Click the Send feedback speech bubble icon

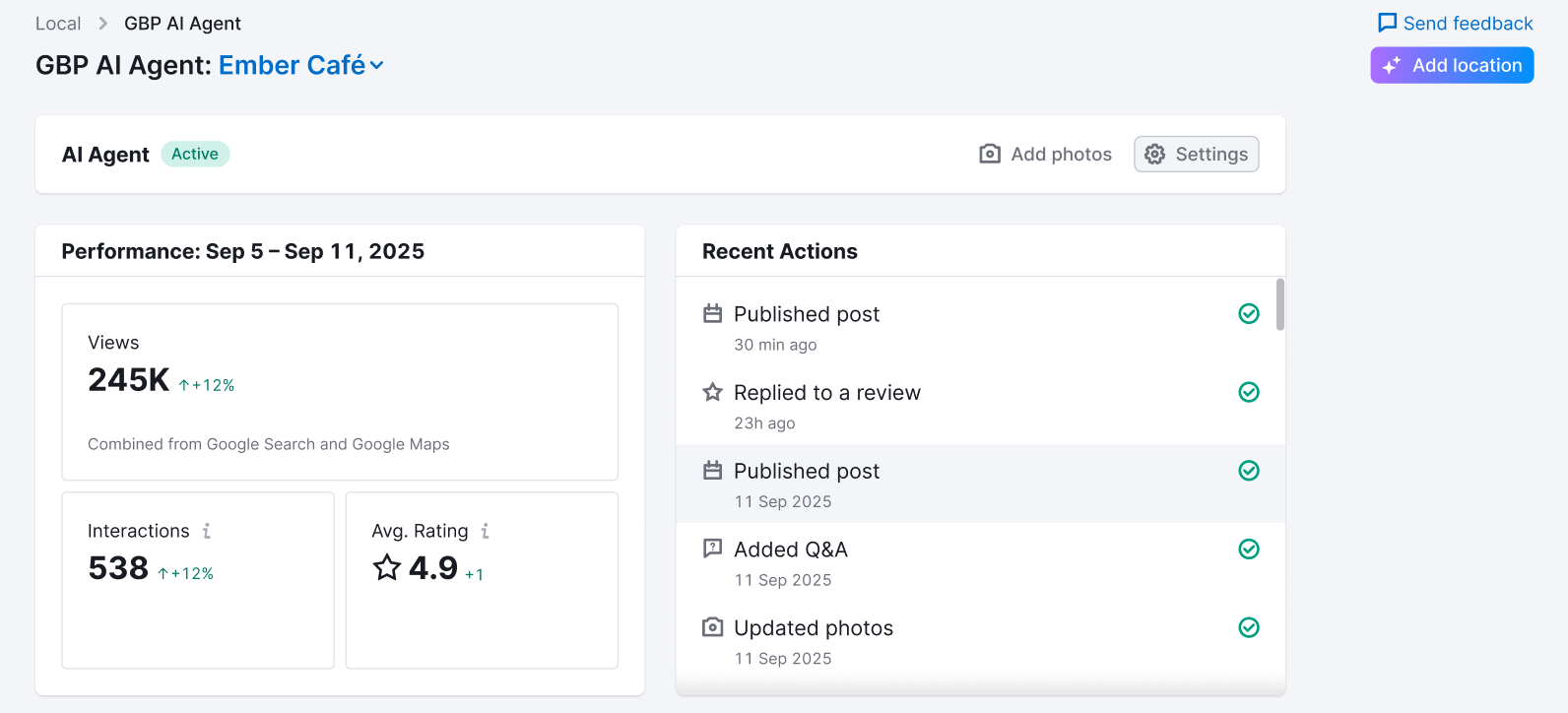click(1387, 23)
